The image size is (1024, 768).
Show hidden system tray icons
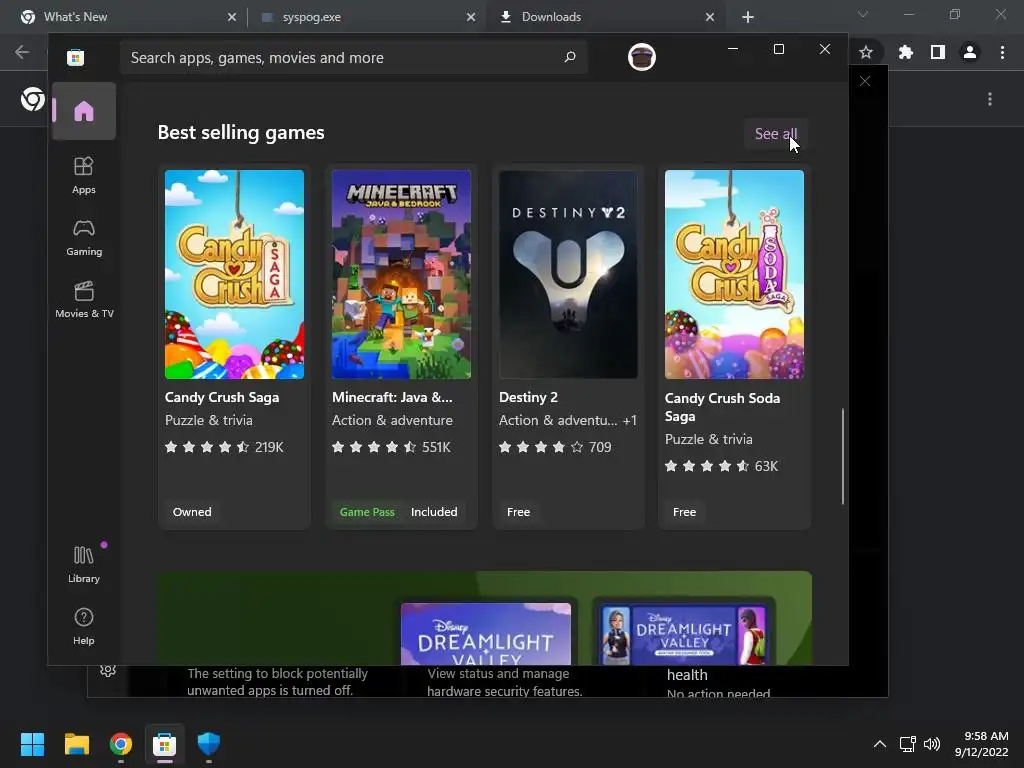[x=880, y=744]
